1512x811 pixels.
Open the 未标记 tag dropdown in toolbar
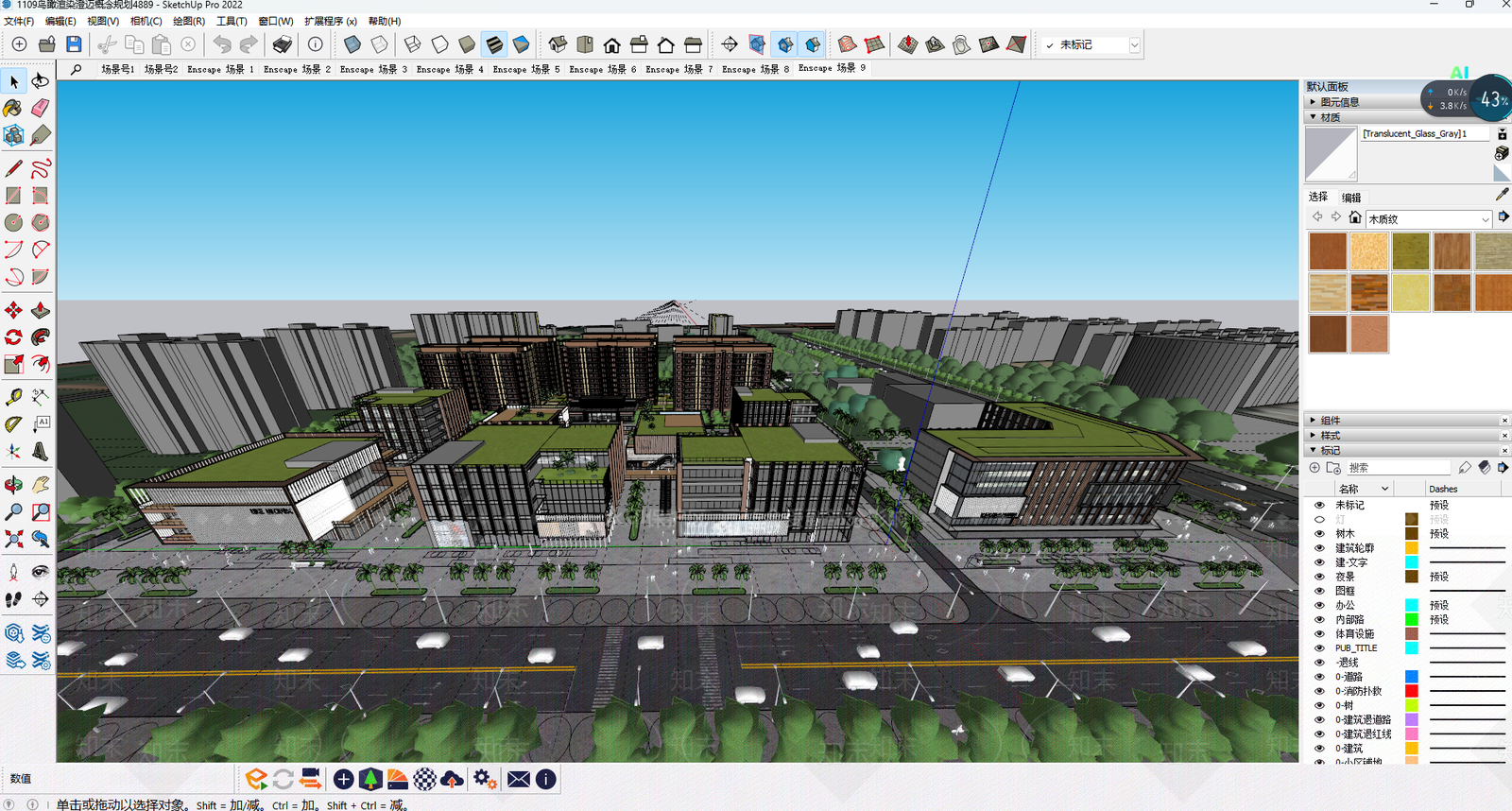[x=1135, y=44]
